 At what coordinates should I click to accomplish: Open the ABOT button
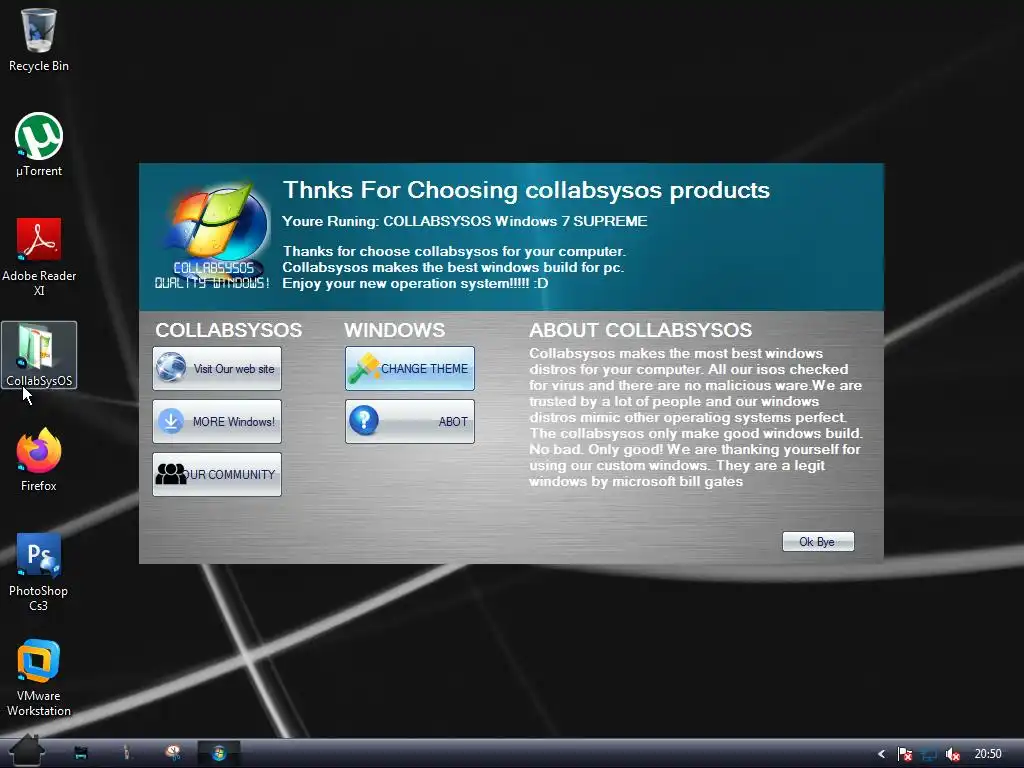[x=409, y=421]
